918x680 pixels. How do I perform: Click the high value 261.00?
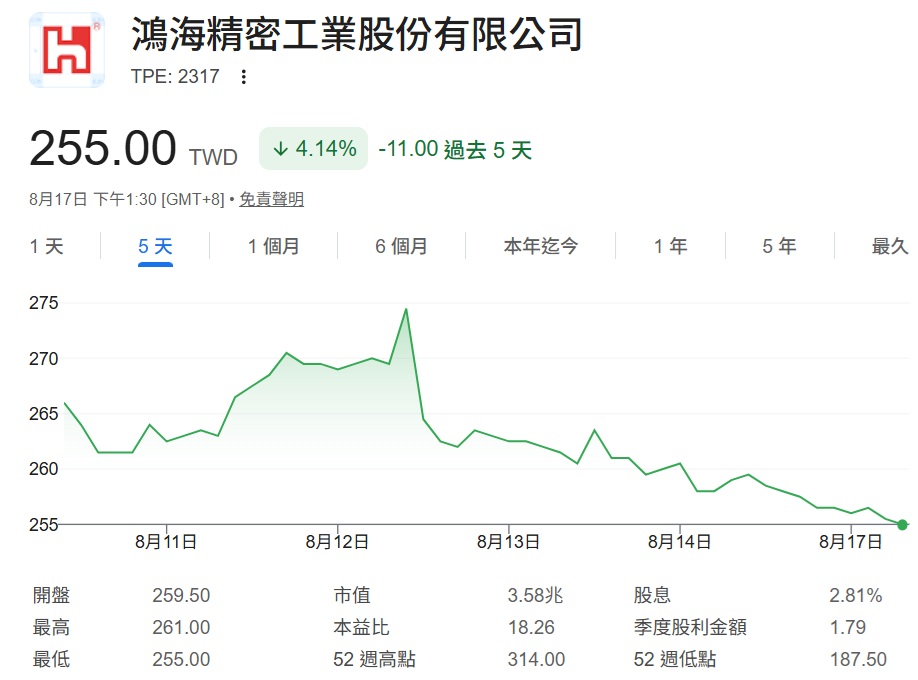(181, 627)
